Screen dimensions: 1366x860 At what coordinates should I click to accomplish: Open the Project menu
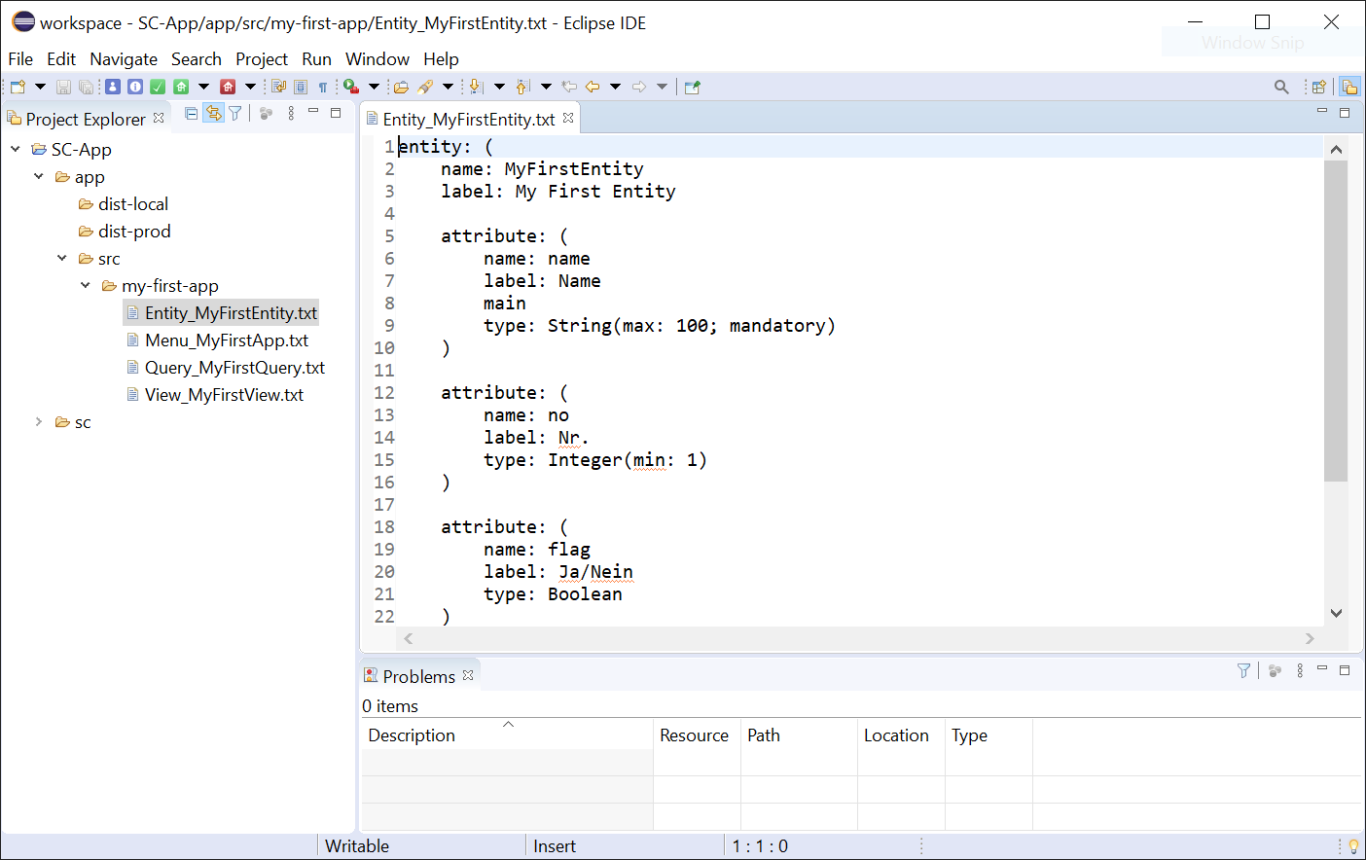tap(262, 59)
